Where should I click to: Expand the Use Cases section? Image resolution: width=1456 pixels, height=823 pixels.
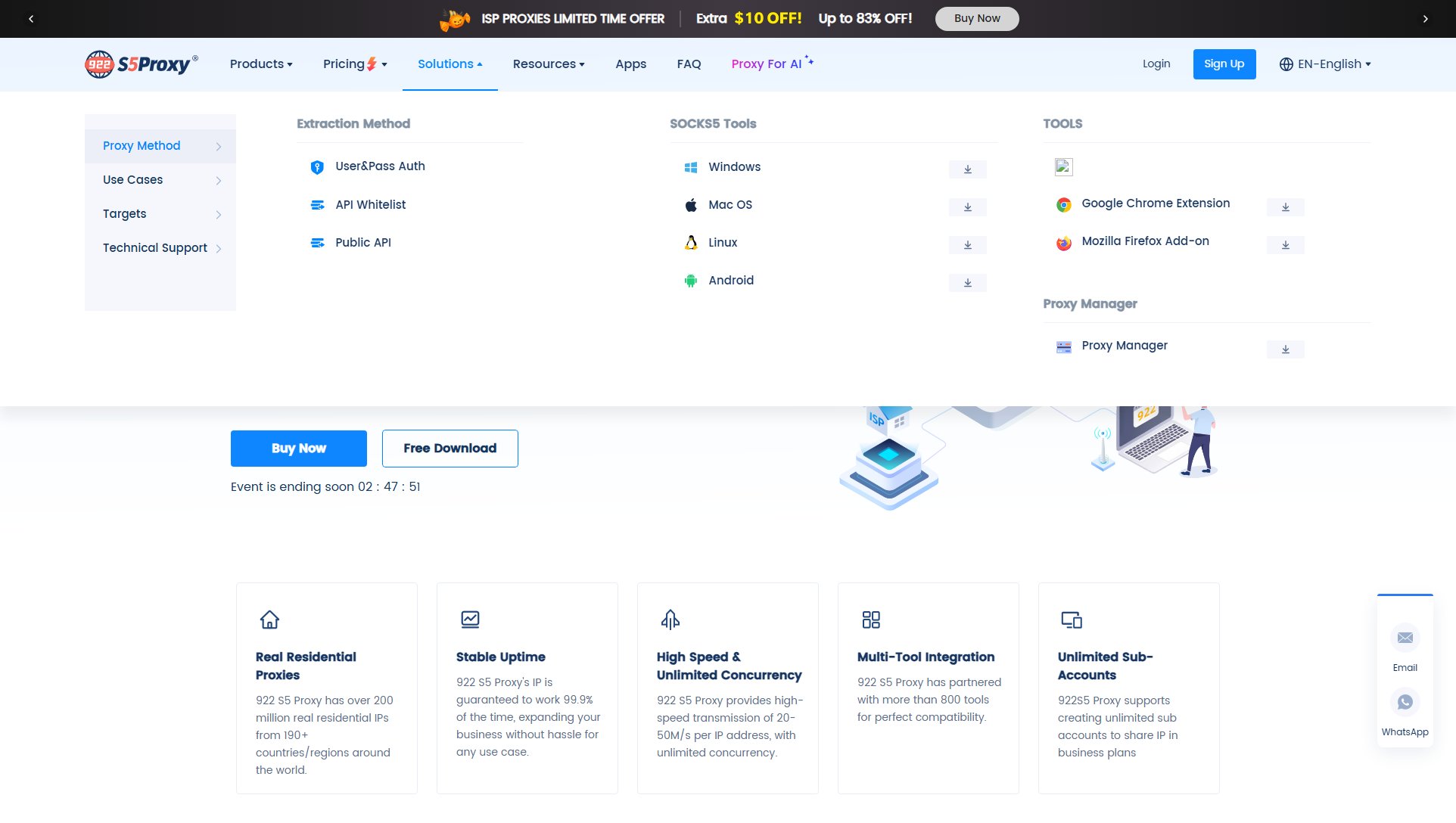(x=132, y=179)
